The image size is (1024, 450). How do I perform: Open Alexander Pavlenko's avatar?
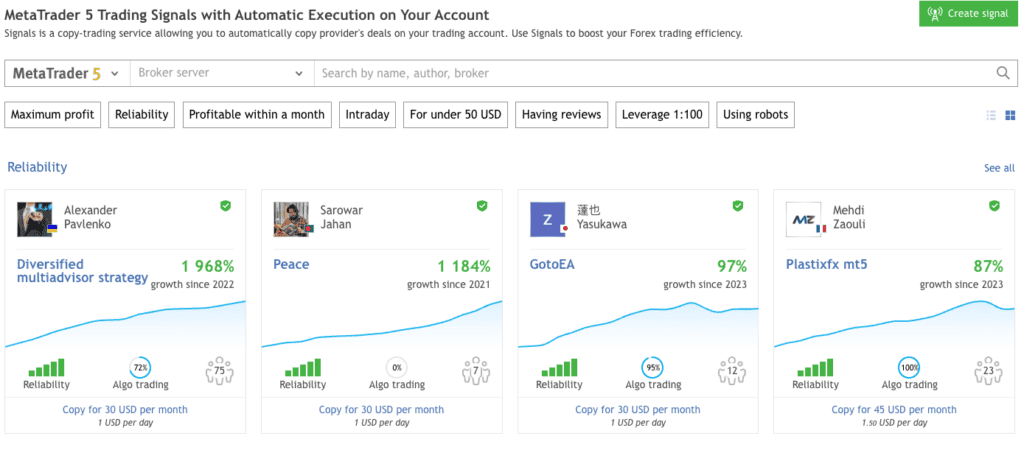click(35, 219)
